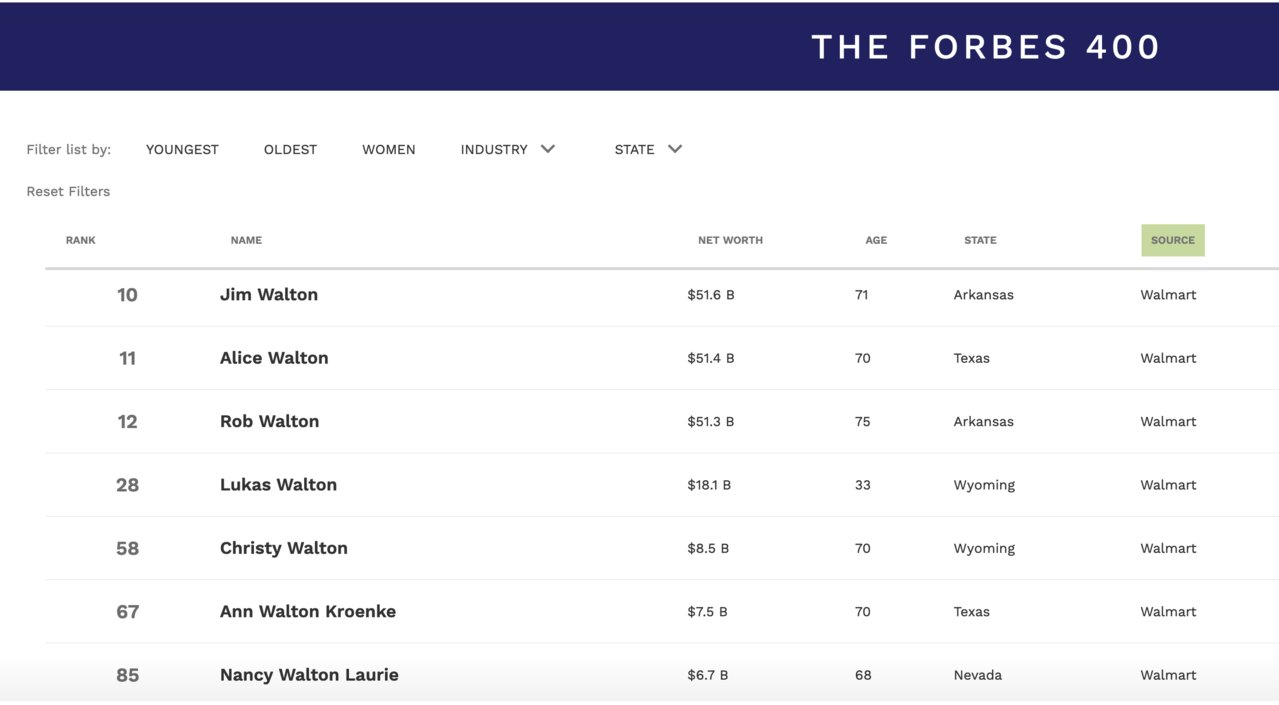Open Nancy Walton Laurie's entry
1279x705 pixels.
click(309, 675)
